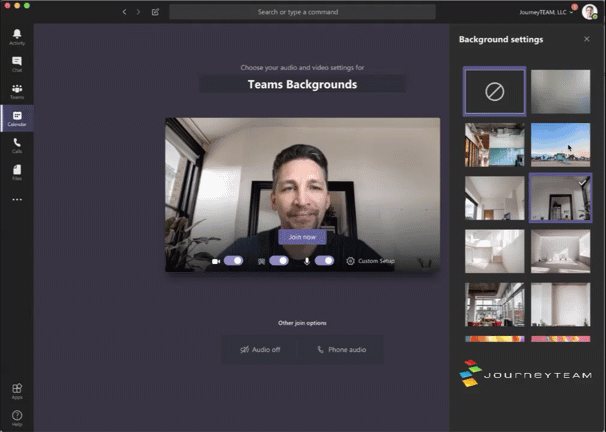Open the JourneyTEAM, LLC account dropdown
This screenshot has width=606, height=432.
tap(546, 12)
